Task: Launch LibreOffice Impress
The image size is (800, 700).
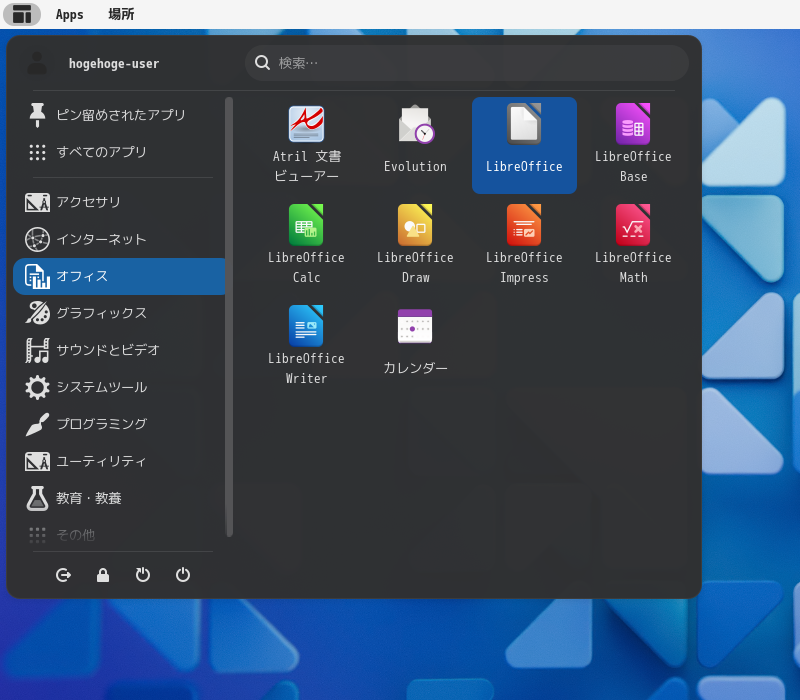Action: click(x=524, y=246)
